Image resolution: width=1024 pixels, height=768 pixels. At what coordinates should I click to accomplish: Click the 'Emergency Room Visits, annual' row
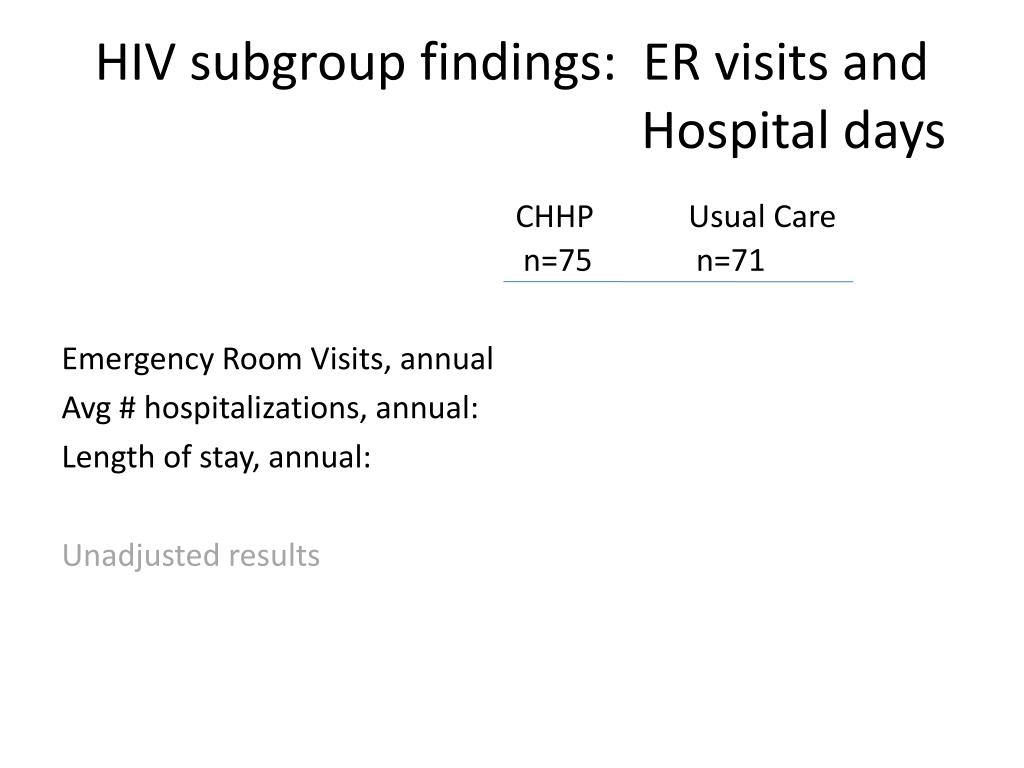click(x=278, y=360)
